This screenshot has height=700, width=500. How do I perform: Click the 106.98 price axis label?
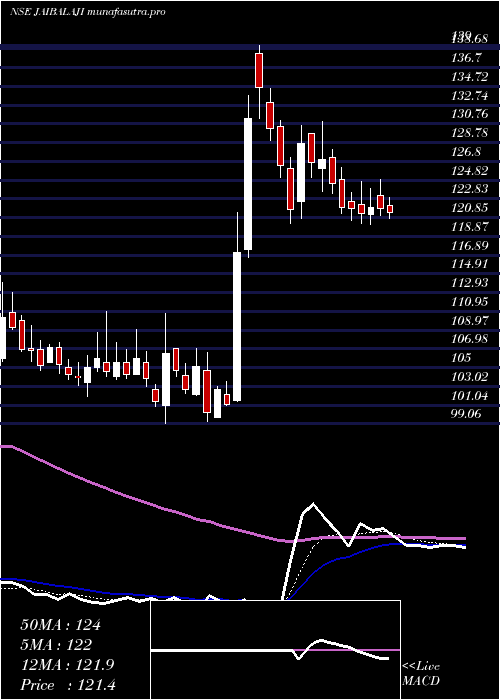coord(470,339)
